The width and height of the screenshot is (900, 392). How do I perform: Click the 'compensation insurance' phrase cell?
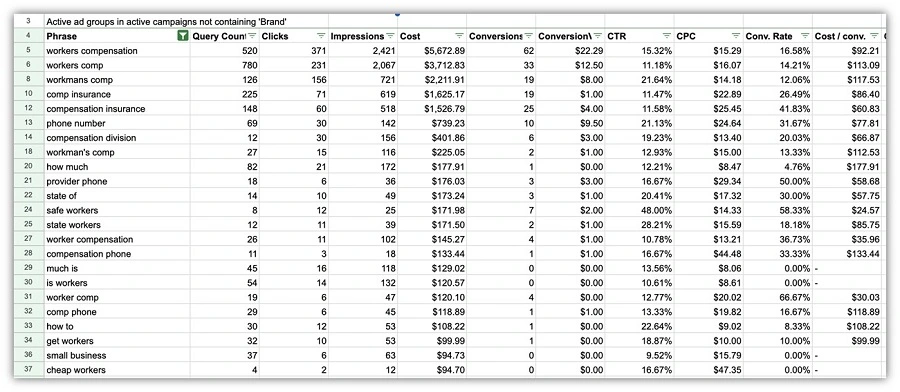117,108
